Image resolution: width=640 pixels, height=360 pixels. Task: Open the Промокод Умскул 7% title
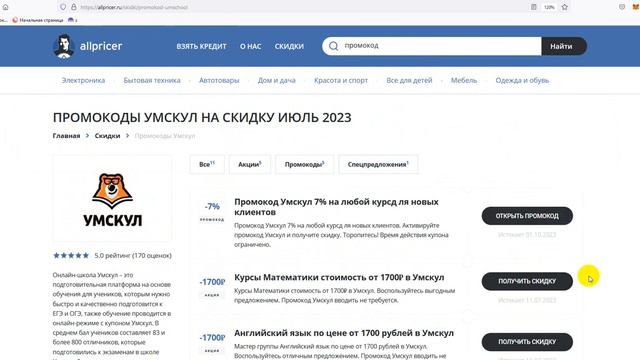(x=336, y=207)
